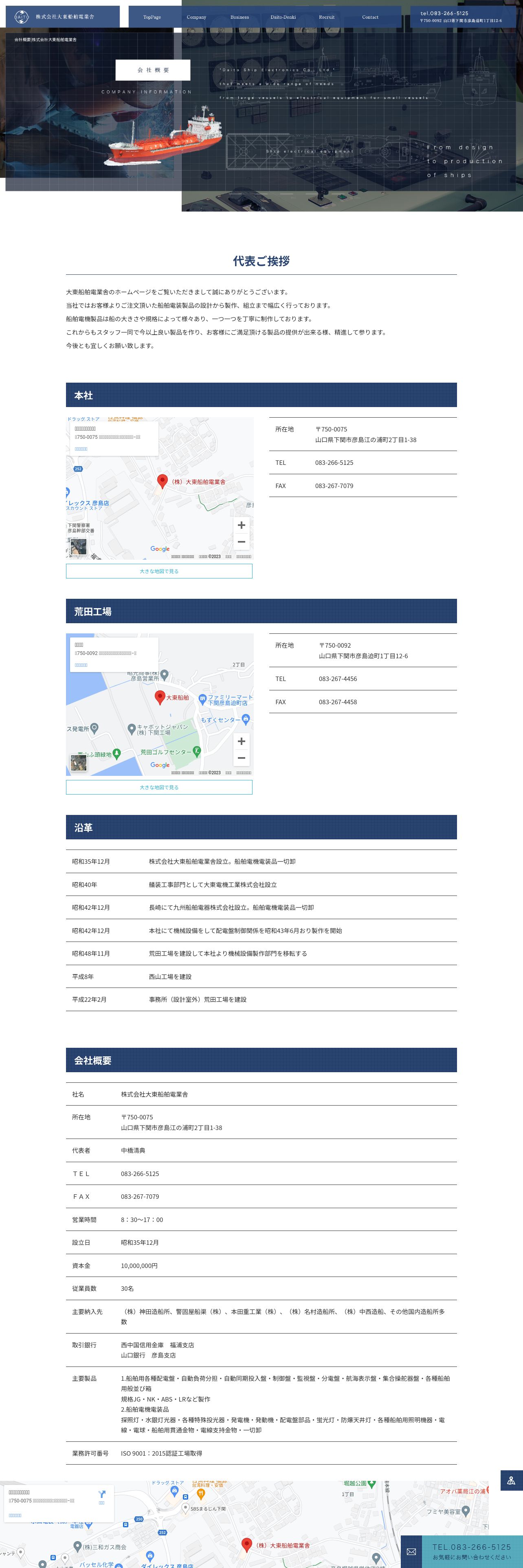Open the Daito-Denki navigation item
523x1568 pixels.
tap(283, 17)
